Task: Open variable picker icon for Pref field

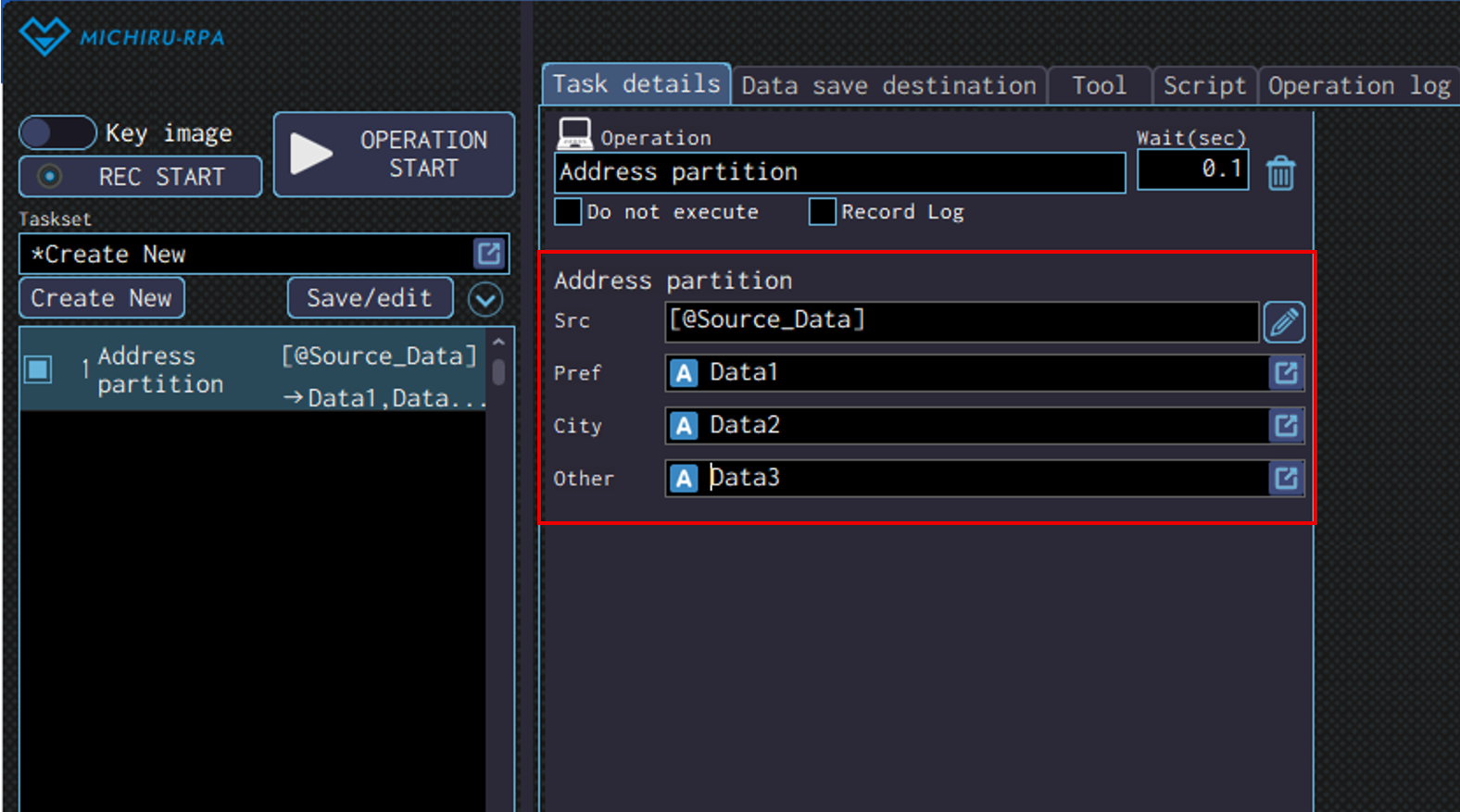Action: tap(1286, 373)
